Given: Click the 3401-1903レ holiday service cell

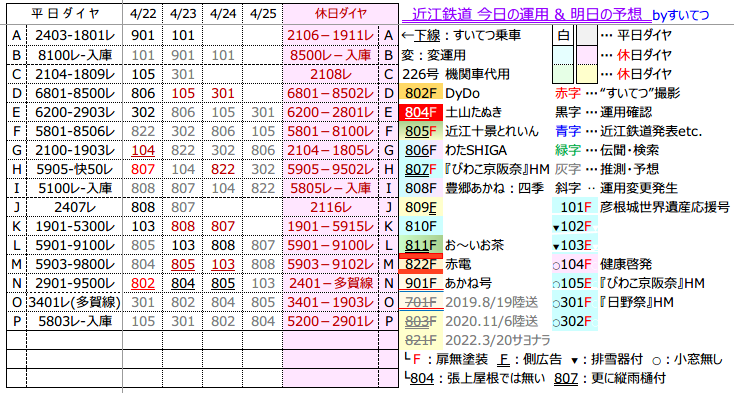Looking at the screenshot, I should coord(330,303).
